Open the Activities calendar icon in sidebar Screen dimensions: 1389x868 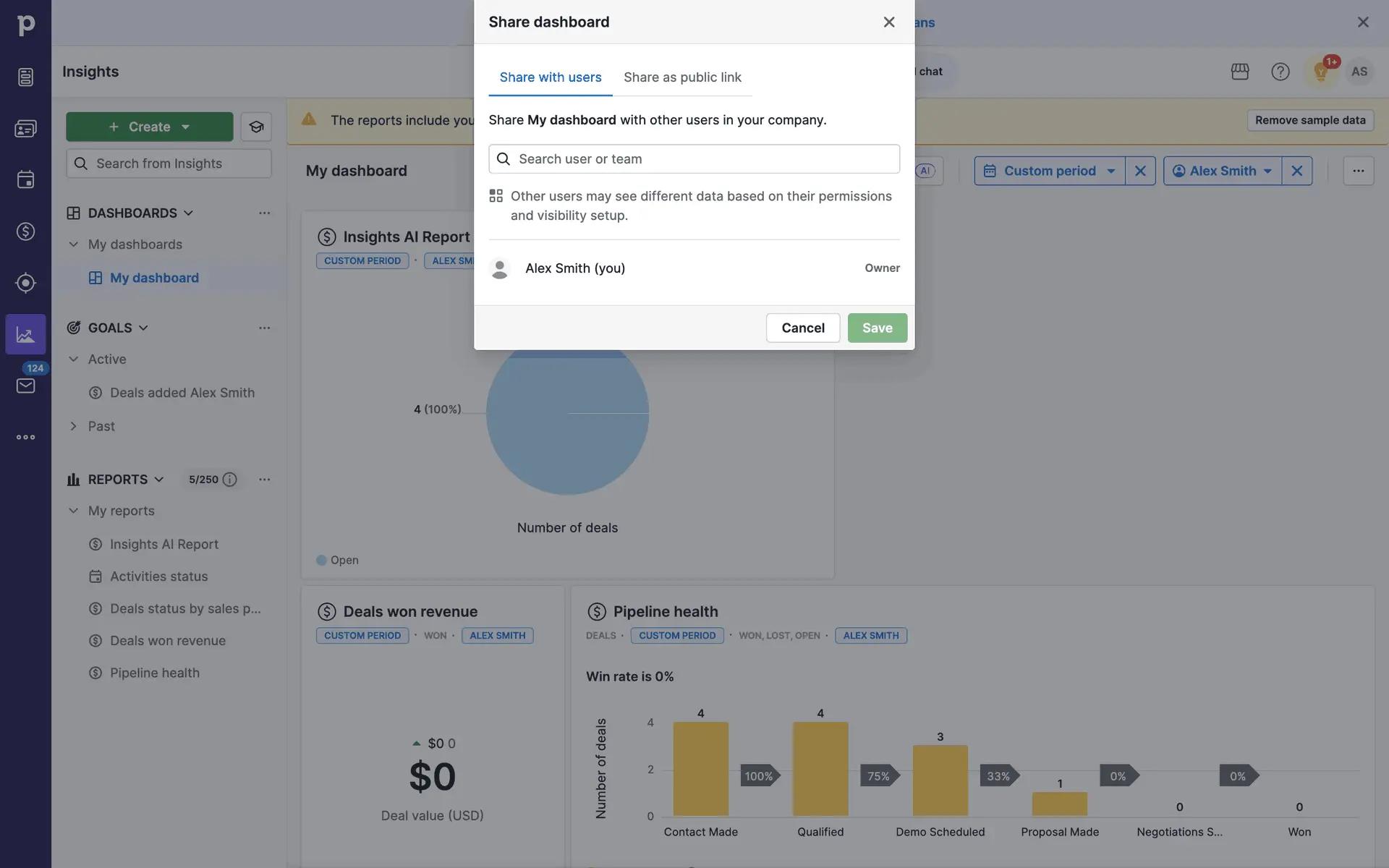point(25,179)
